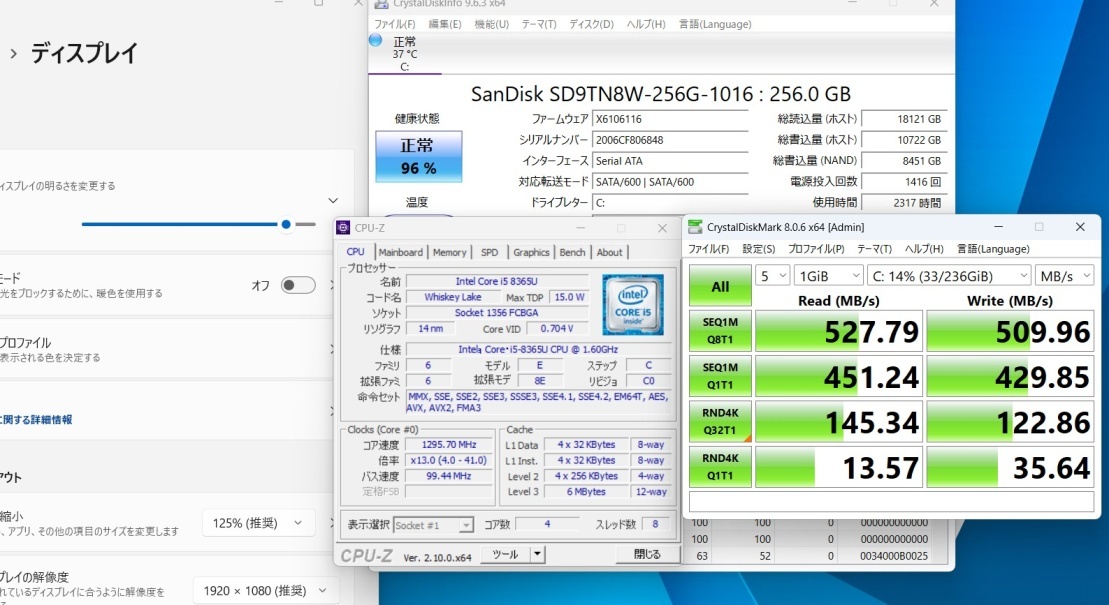This screenshot has width=1109, height=605.
Task: Select the CPU tab in CPU-Z
Action: tap(356, 252)
